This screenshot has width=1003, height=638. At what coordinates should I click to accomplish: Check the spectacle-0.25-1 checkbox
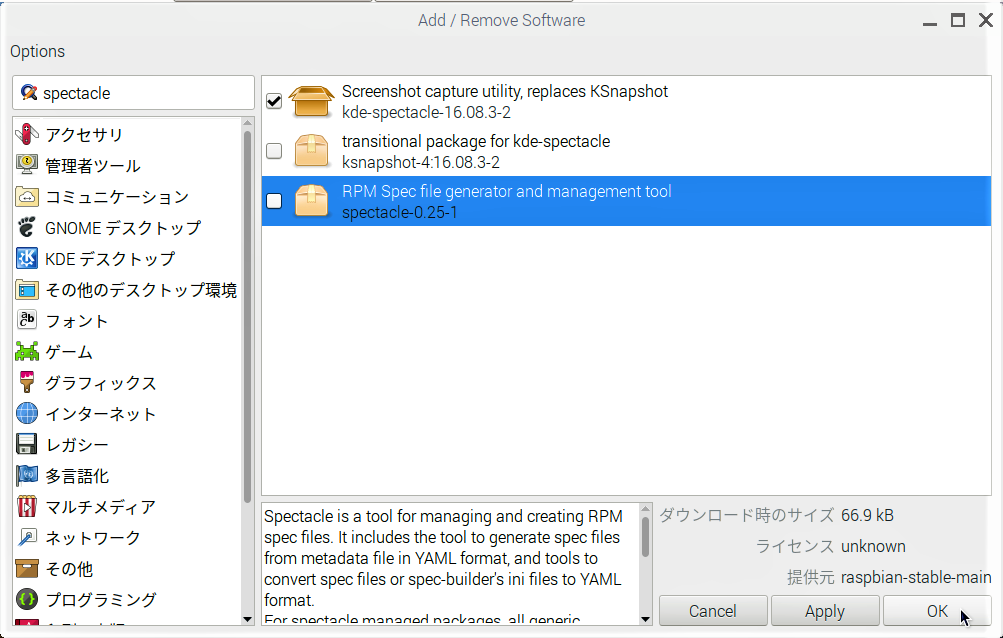pyautogui.click(x=274, y=201)
